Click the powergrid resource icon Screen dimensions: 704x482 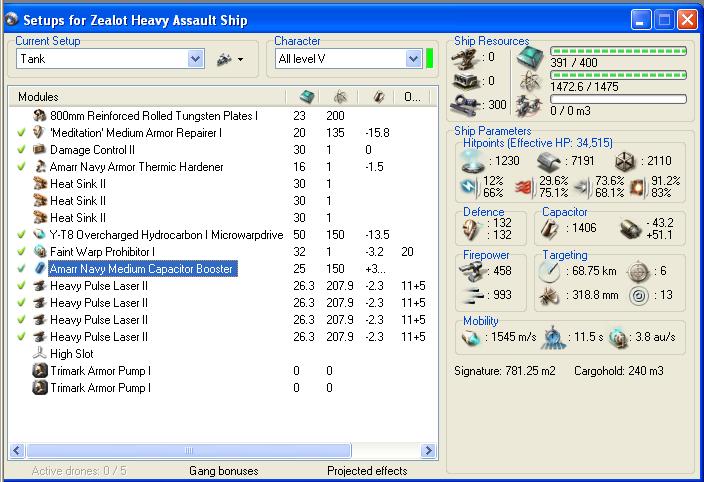click(531, 82)
